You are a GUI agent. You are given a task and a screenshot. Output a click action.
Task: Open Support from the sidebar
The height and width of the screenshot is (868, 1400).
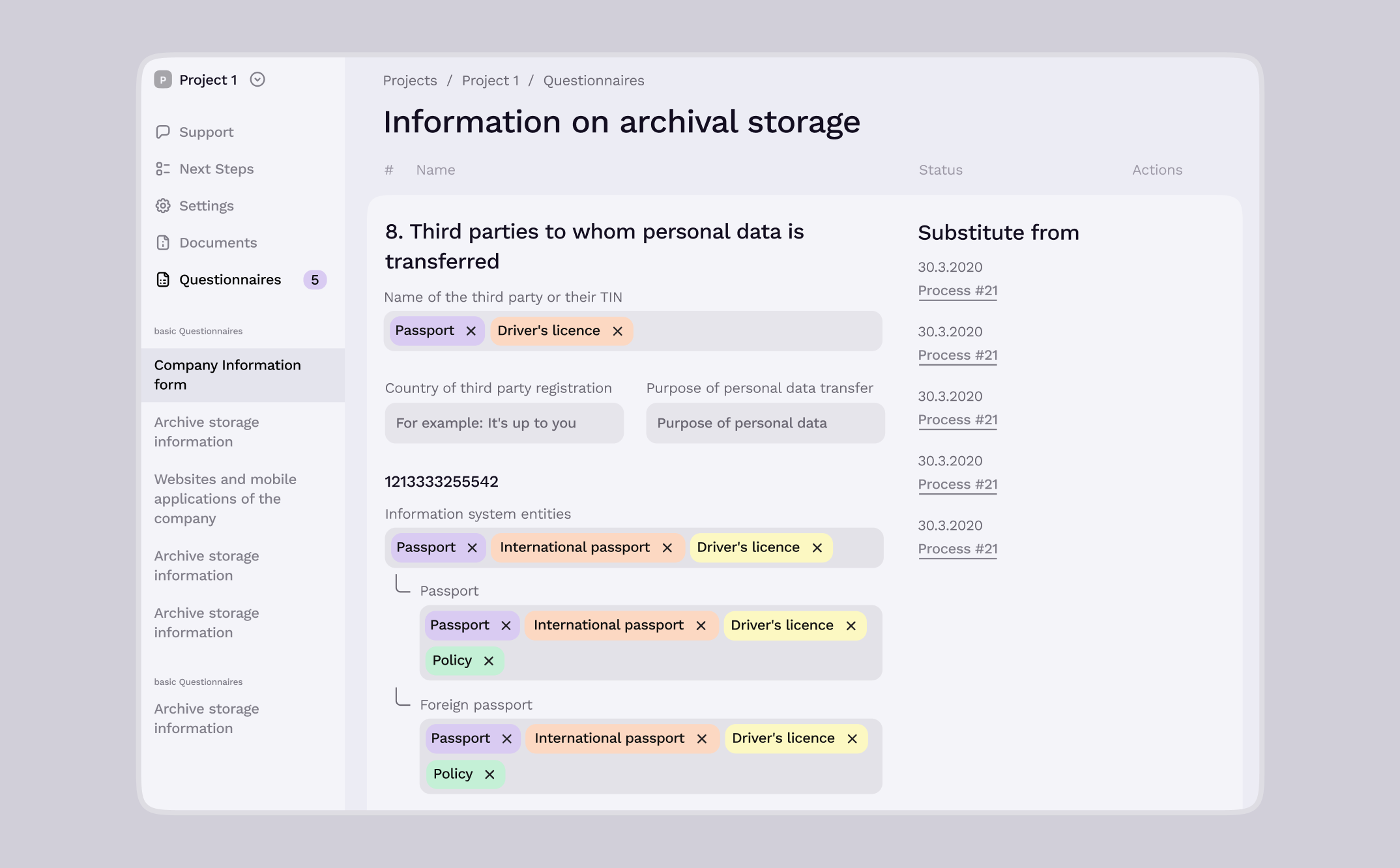pyautogui.click(x=194, y=132)
